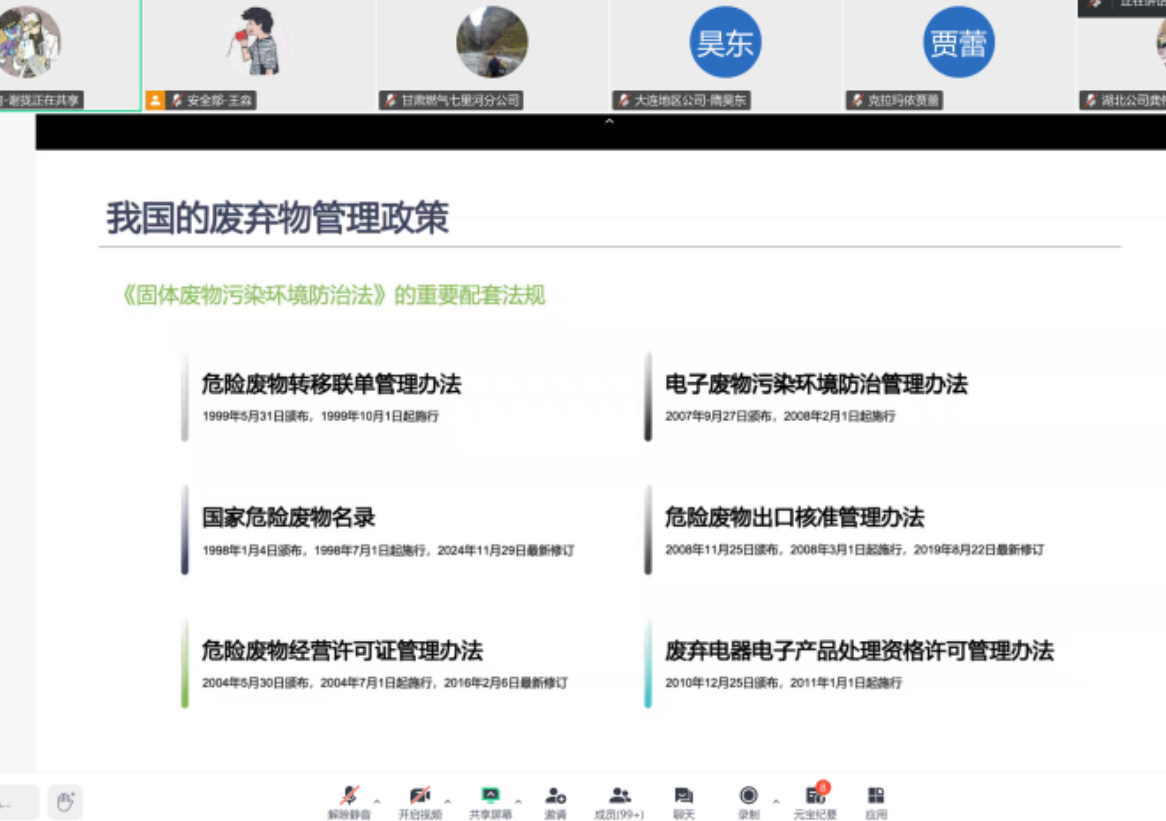Click heading 废弃电器电子产品处理资格许可管理办法

[860, 650]
